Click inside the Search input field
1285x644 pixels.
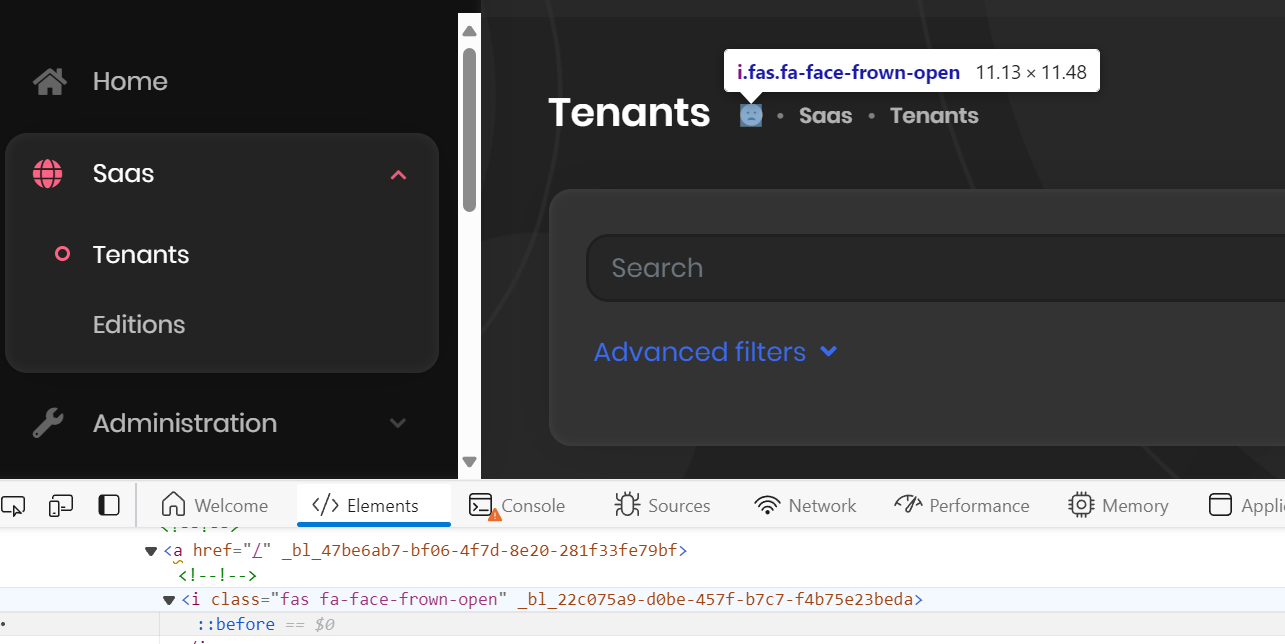(x=900, y=268)
